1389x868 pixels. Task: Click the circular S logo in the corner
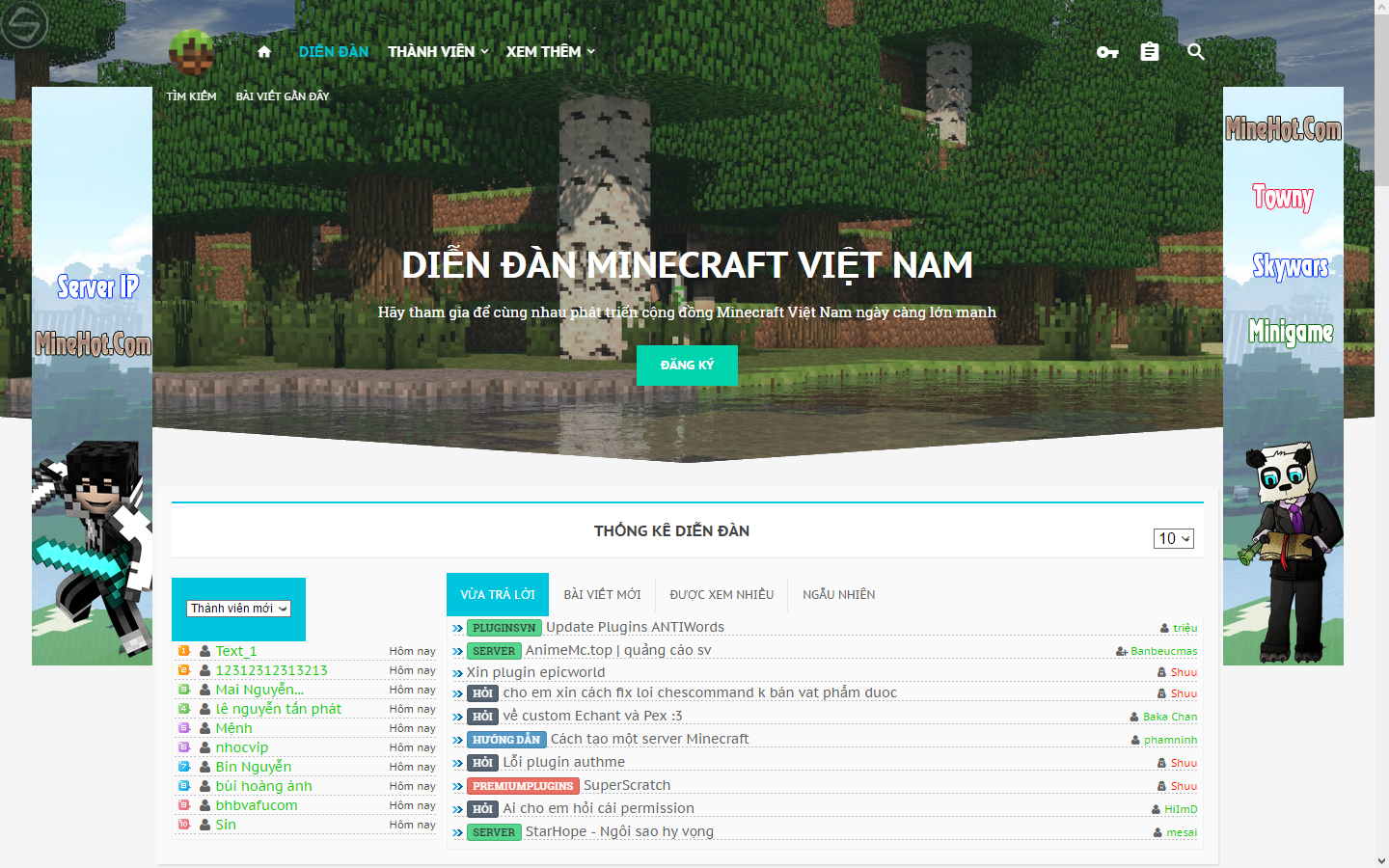(23, 25)
